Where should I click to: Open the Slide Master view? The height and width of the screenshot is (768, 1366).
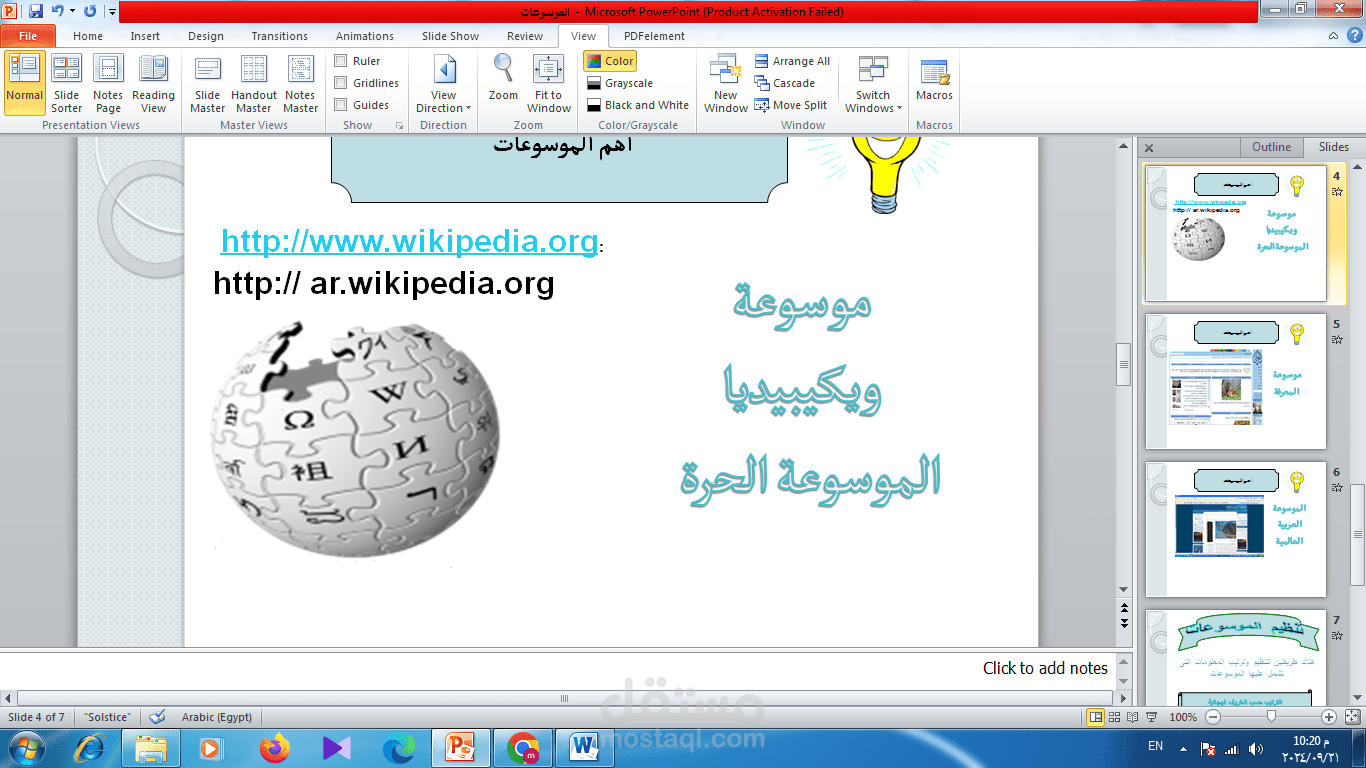[207, 83]
